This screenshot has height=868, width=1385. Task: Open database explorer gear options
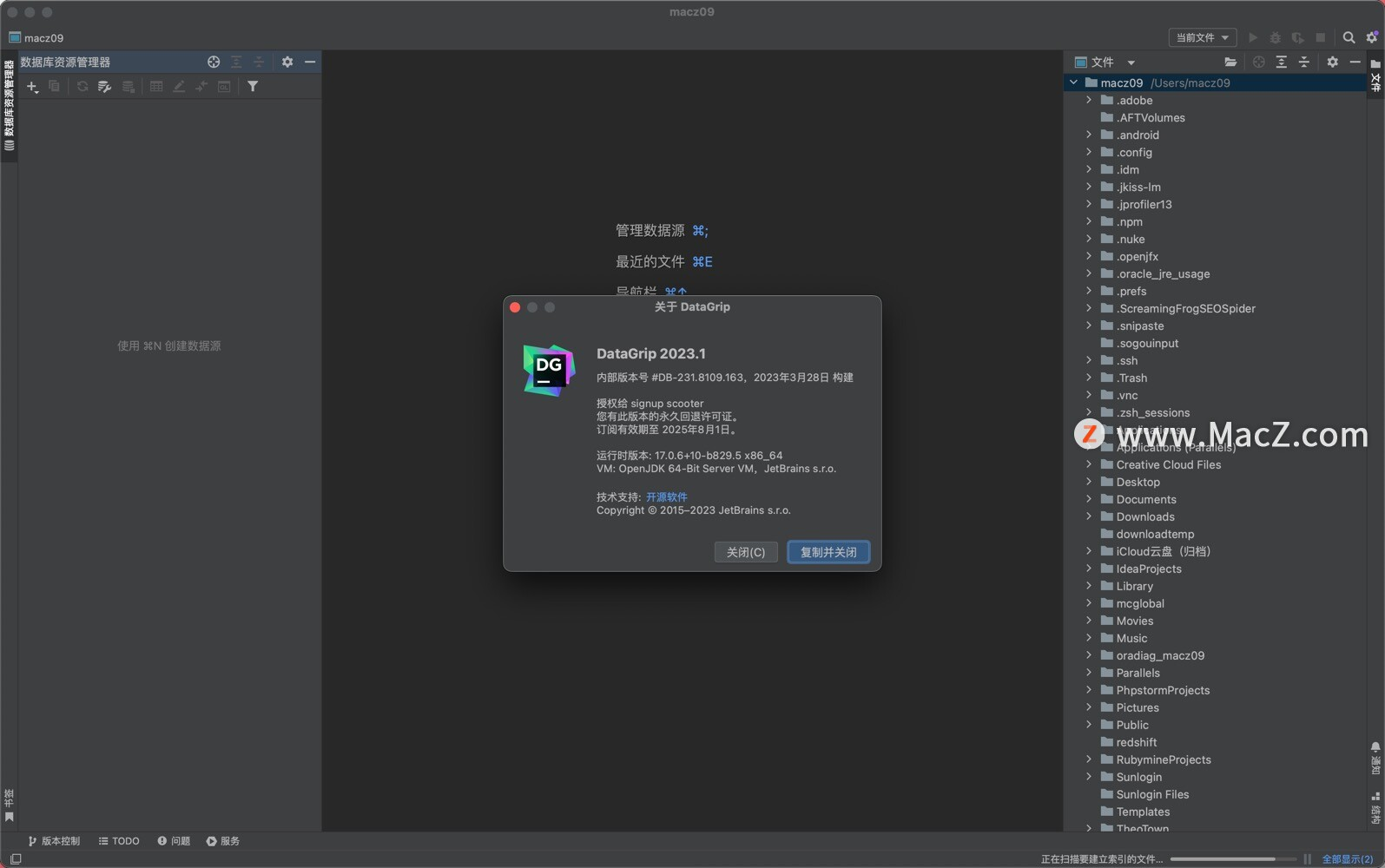[x=287, y=62]
